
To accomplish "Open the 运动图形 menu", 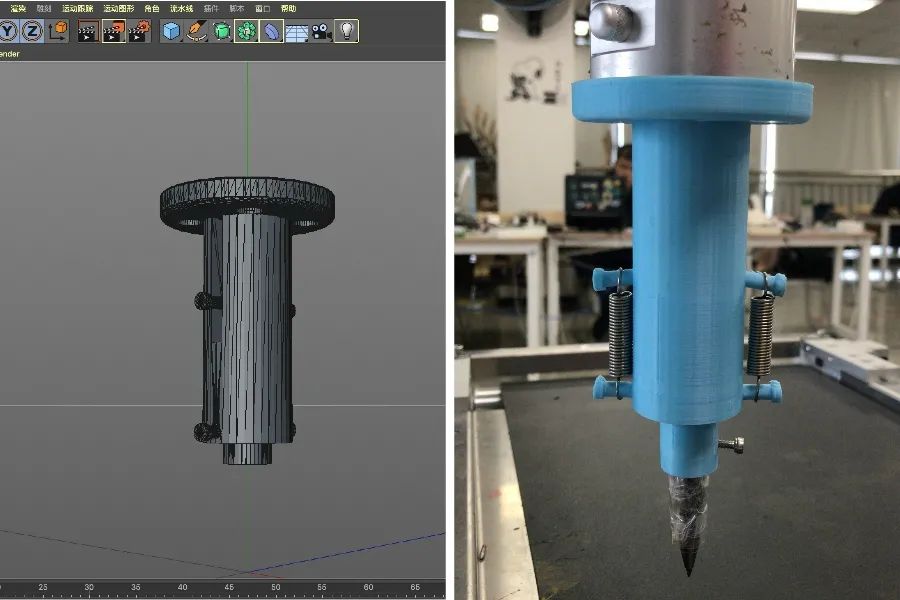I will [x=119, y=8].
